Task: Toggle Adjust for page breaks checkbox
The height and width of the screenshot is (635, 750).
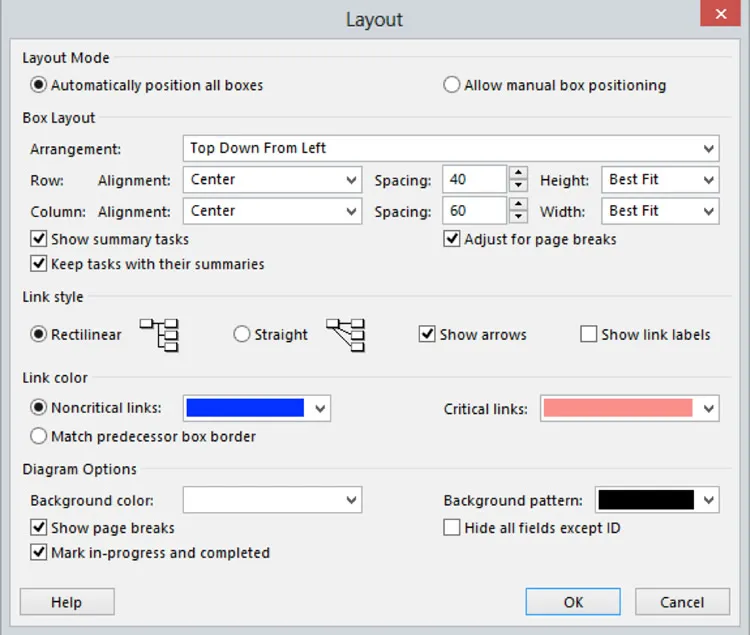Action: point(452,239)
